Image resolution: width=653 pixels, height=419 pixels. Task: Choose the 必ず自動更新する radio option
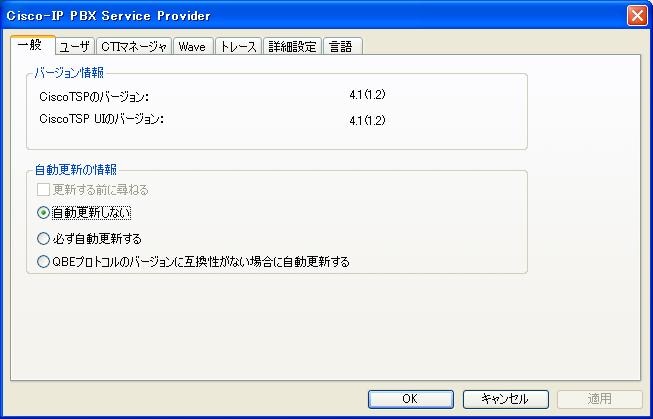43,239
